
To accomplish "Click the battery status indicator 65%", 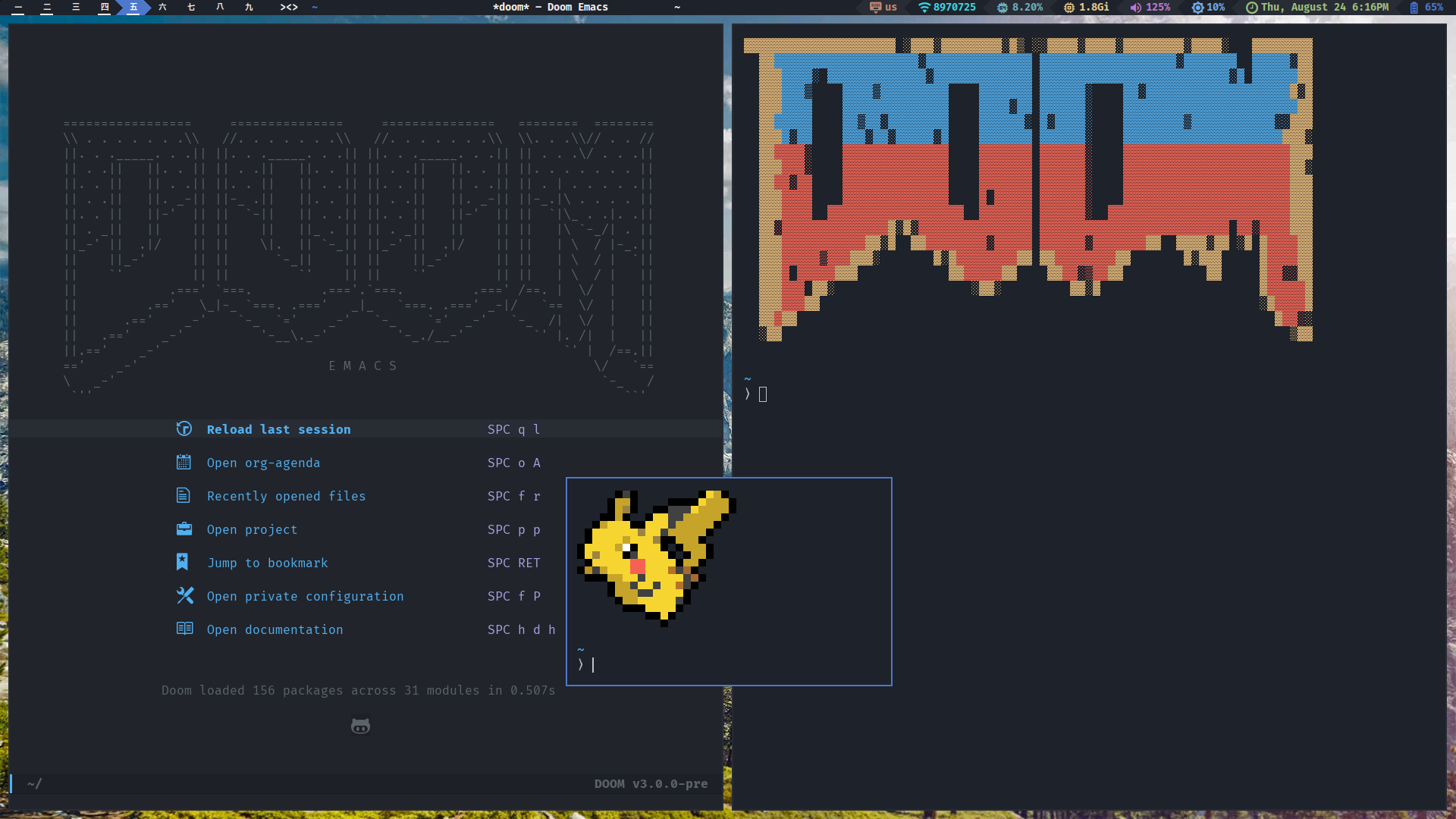I will (x=1430, y=7).
